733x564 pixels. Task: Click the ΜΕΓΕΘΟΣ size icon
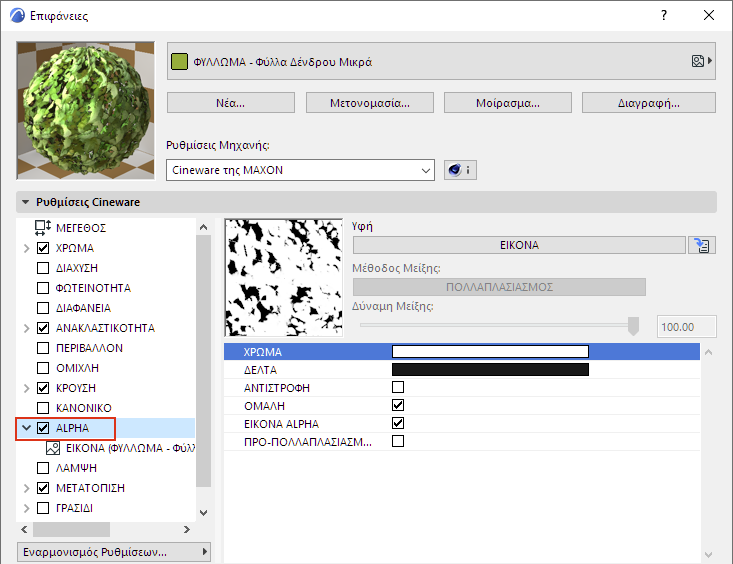43,228
